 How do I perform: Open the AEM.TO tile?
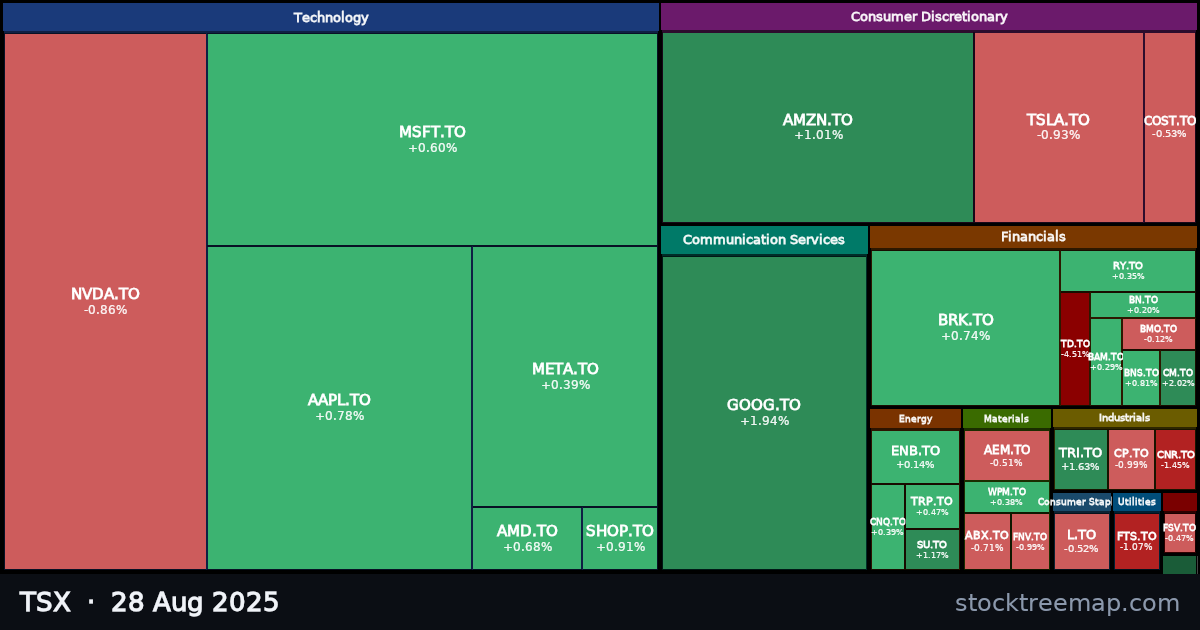pos(1007,456)
